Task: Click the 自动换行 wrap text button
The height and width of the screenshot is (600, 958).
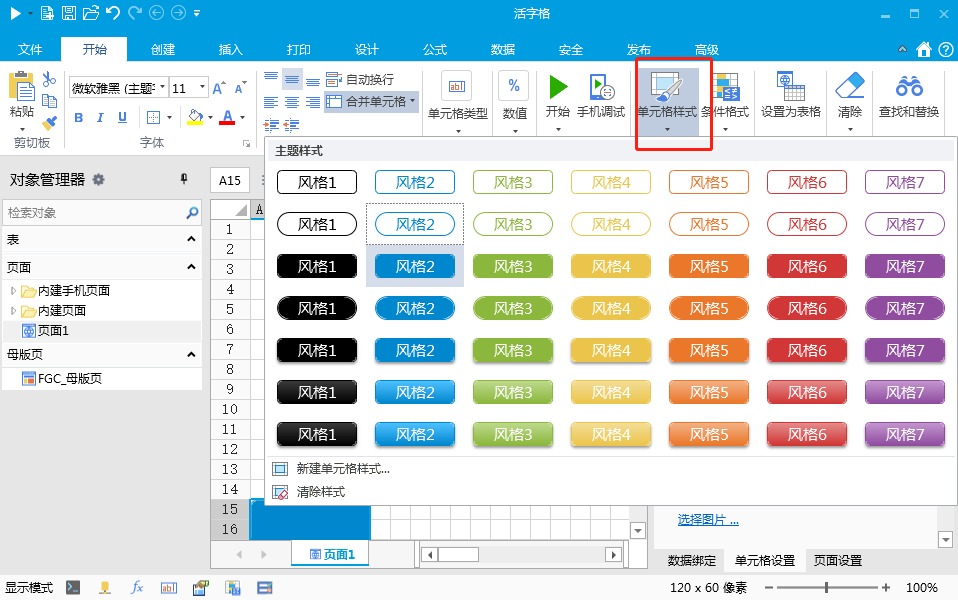Action: click(x=360, y=79)
